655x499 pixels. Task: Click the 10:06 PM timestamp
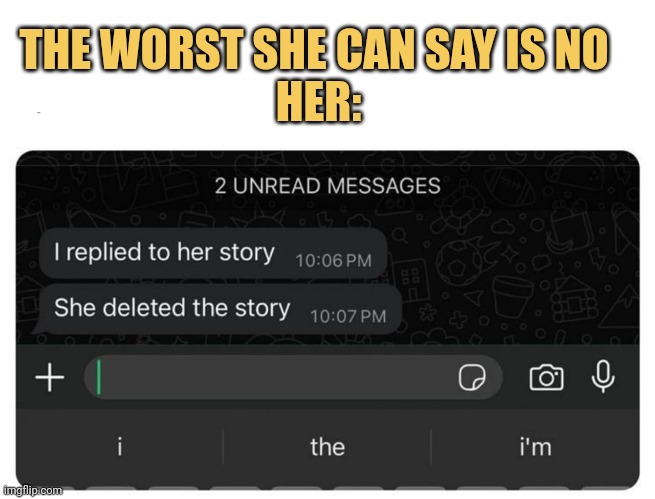point(333,261)
